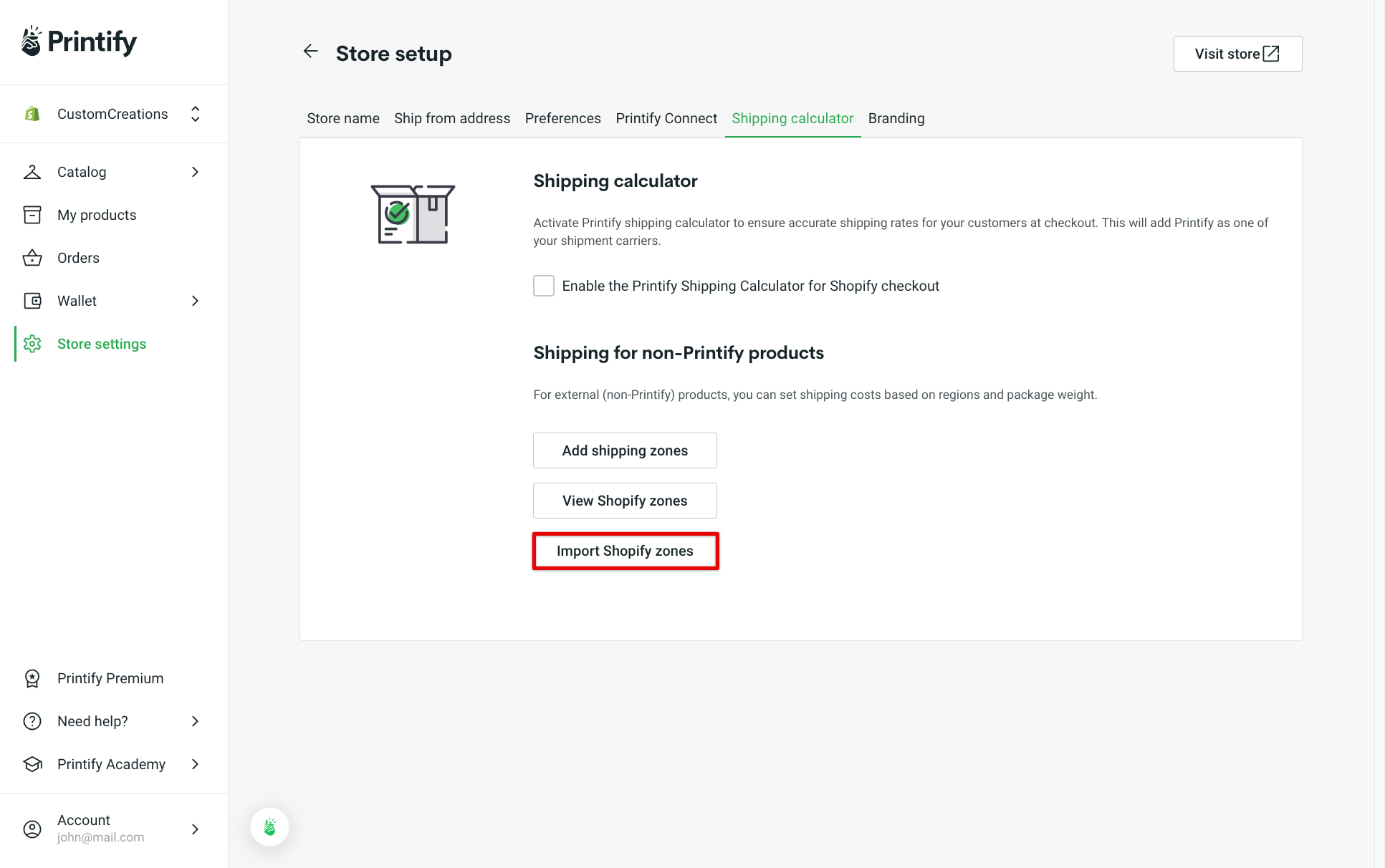Expand the Account chevron

click(195, 829)
